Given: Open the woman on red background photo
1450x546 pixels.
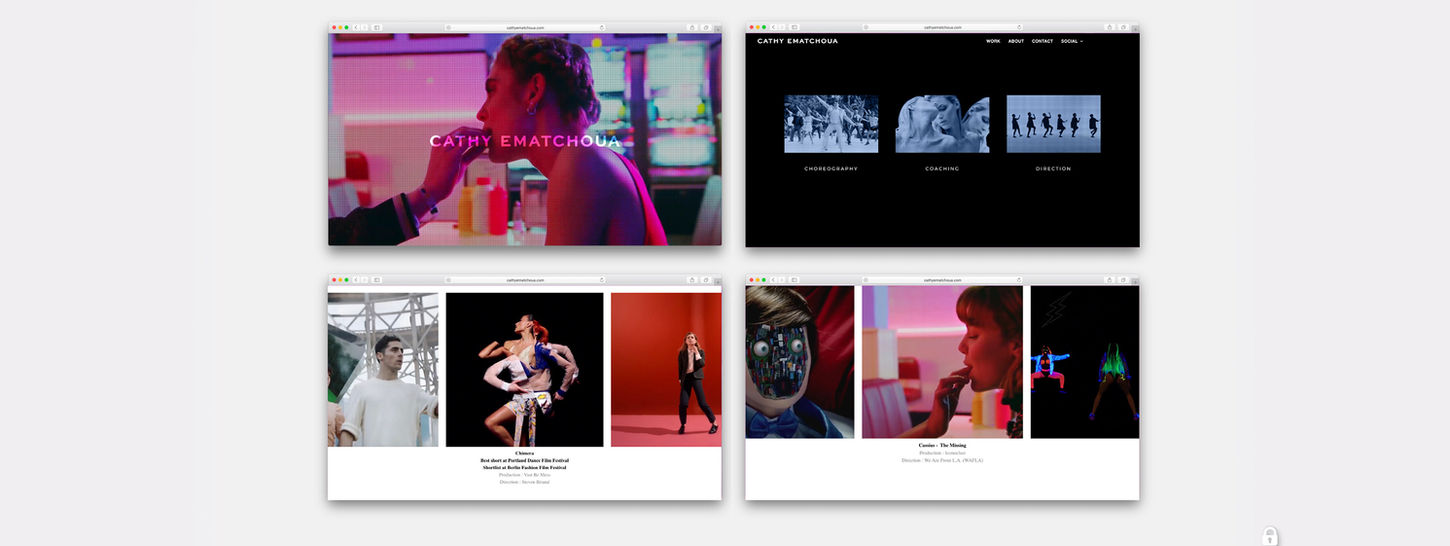Looking at the screenshot, I should pyautogui.click(x=666, y=369).
